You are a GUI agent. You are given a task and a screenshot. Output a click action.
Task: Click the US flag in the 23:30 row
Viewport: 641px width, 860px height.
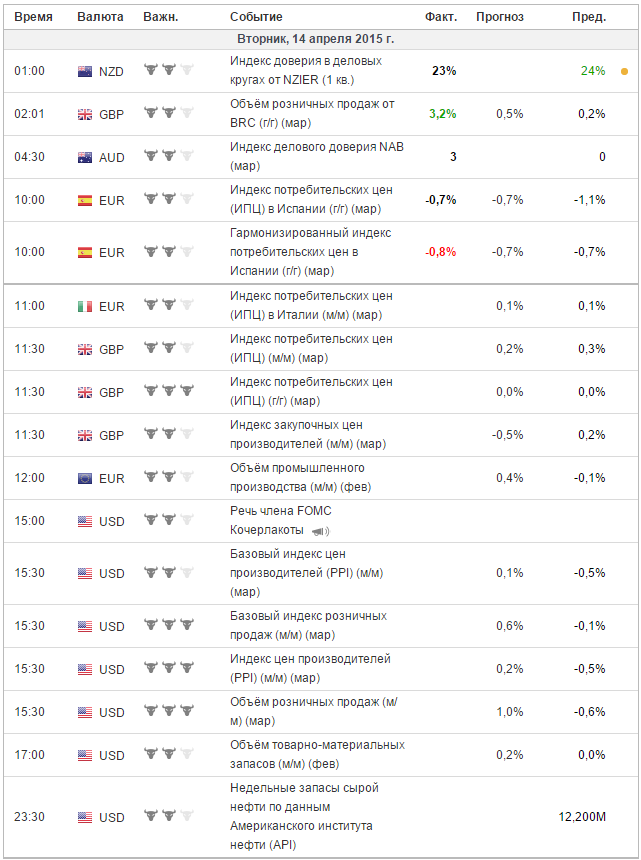point(85,818)
